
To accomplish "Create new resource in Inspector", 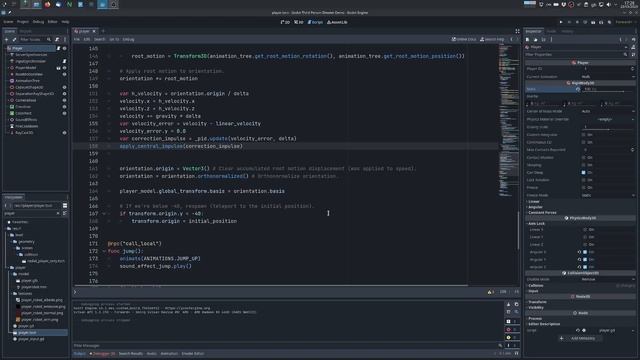I will (x=528, y=40).
